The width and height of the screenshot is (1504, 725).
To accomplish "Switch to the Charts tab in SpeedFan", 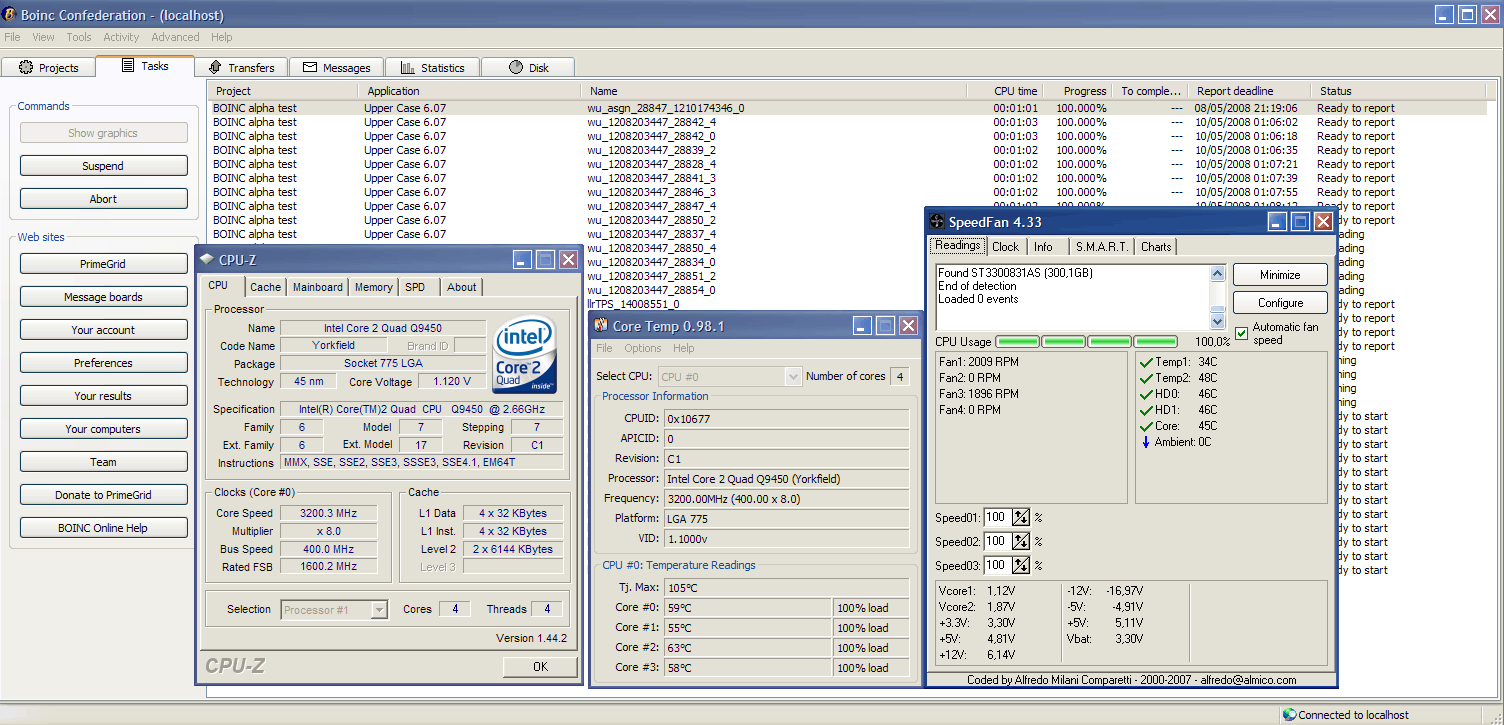I will (x=1156, y=246).
